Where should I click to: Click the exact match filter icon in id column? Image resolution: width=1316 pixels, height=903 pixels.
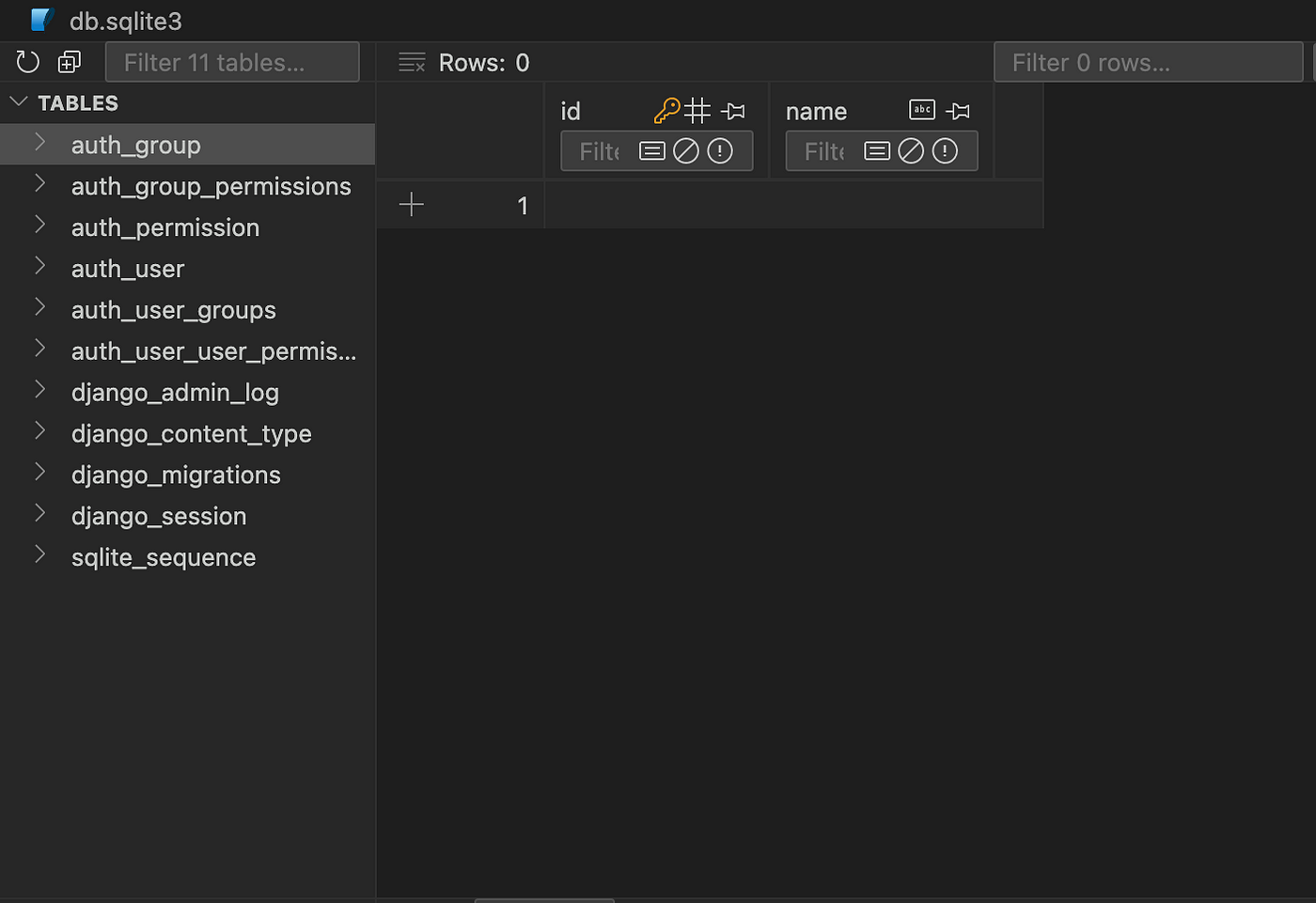pos(652,150)
